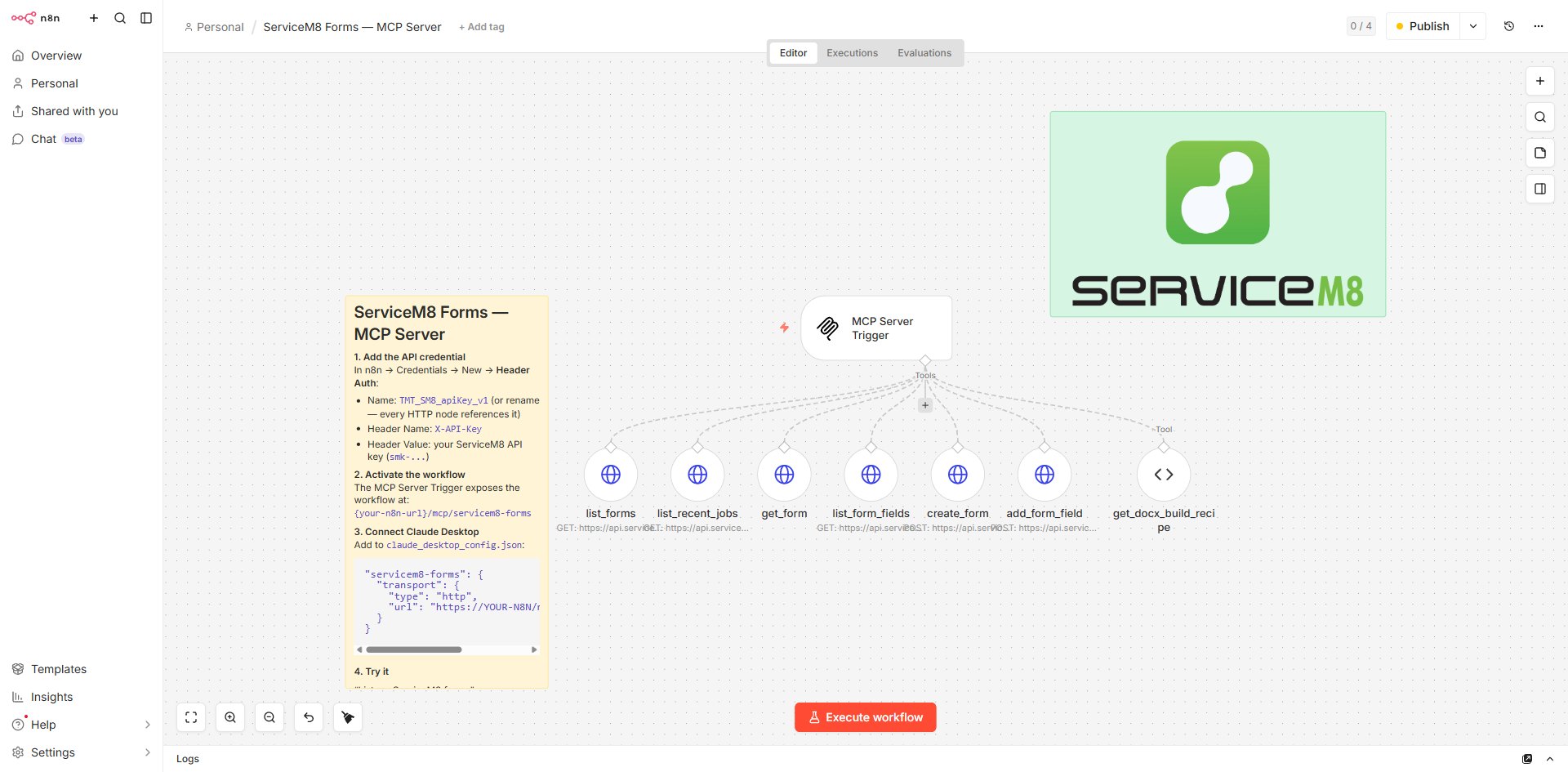Click the 4. Try it text

372,672
